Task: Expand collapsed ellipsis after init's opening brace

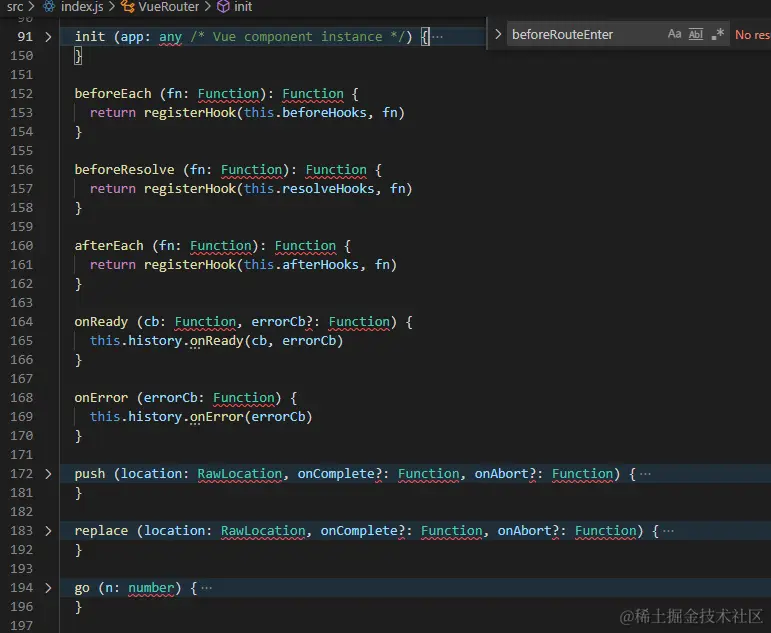Action: [x=437, y=36]
